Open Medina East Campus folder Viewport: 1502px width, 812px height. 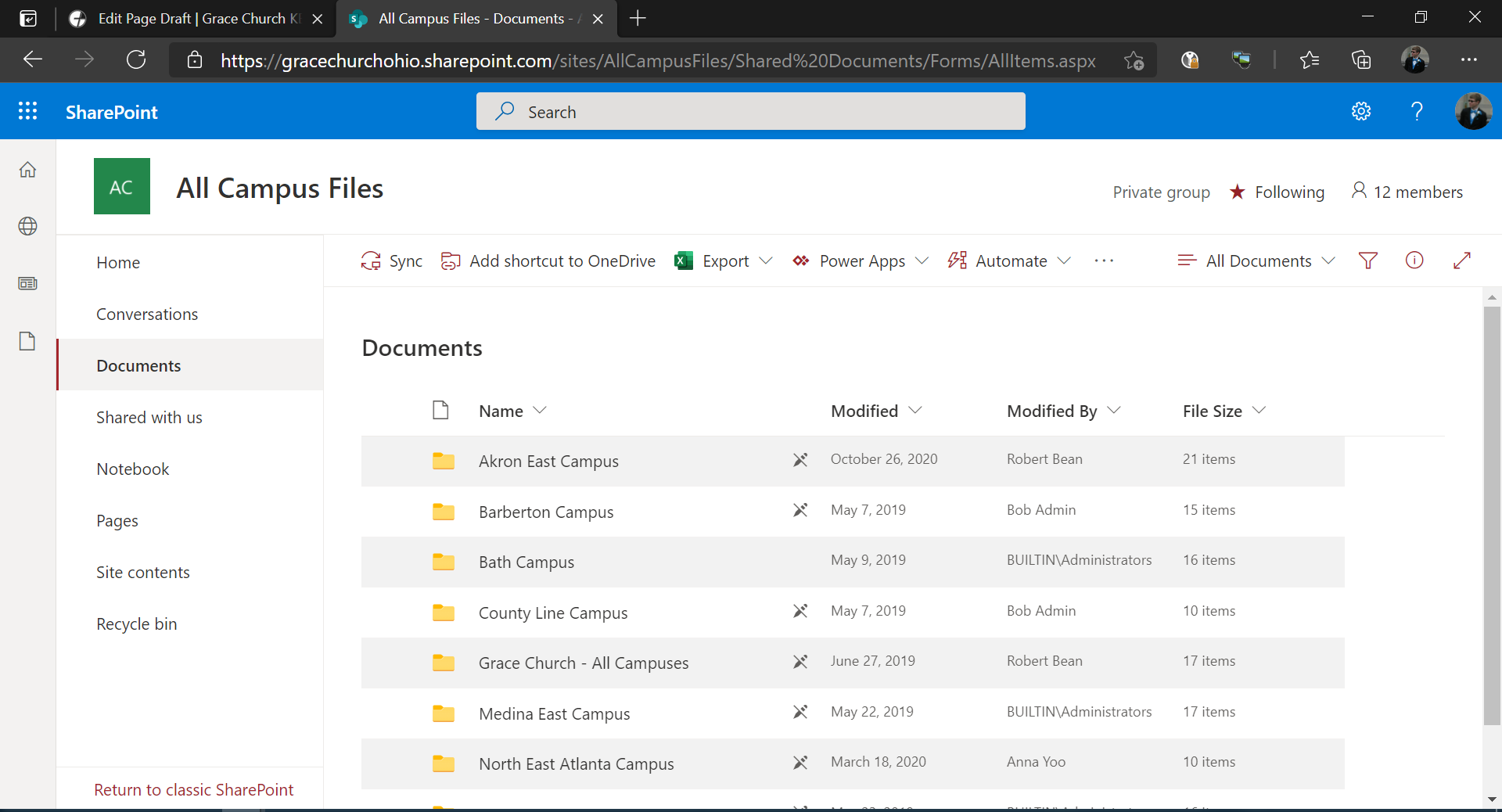554,713
